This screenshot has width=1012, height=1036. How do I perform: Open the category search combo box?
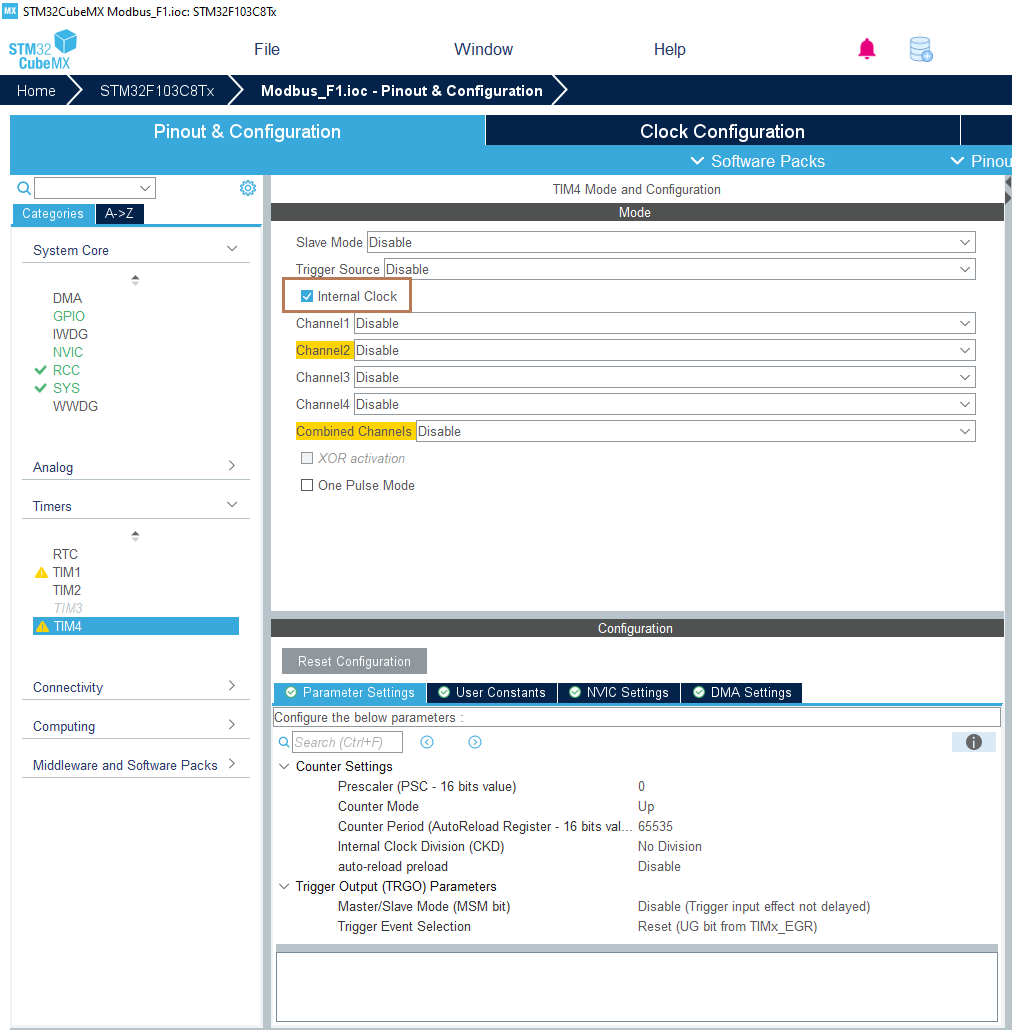95,188
